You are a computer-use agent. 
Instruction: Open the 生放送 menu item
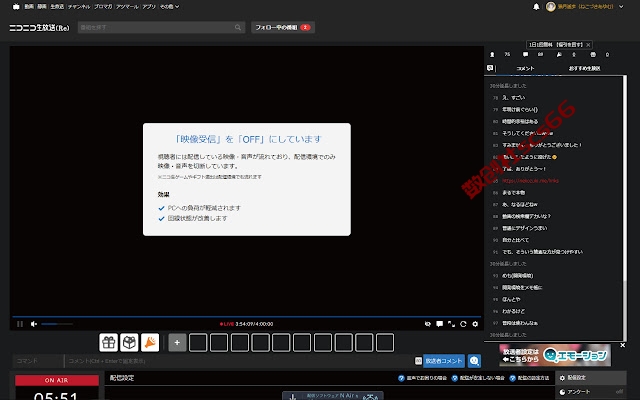[57, 7]
